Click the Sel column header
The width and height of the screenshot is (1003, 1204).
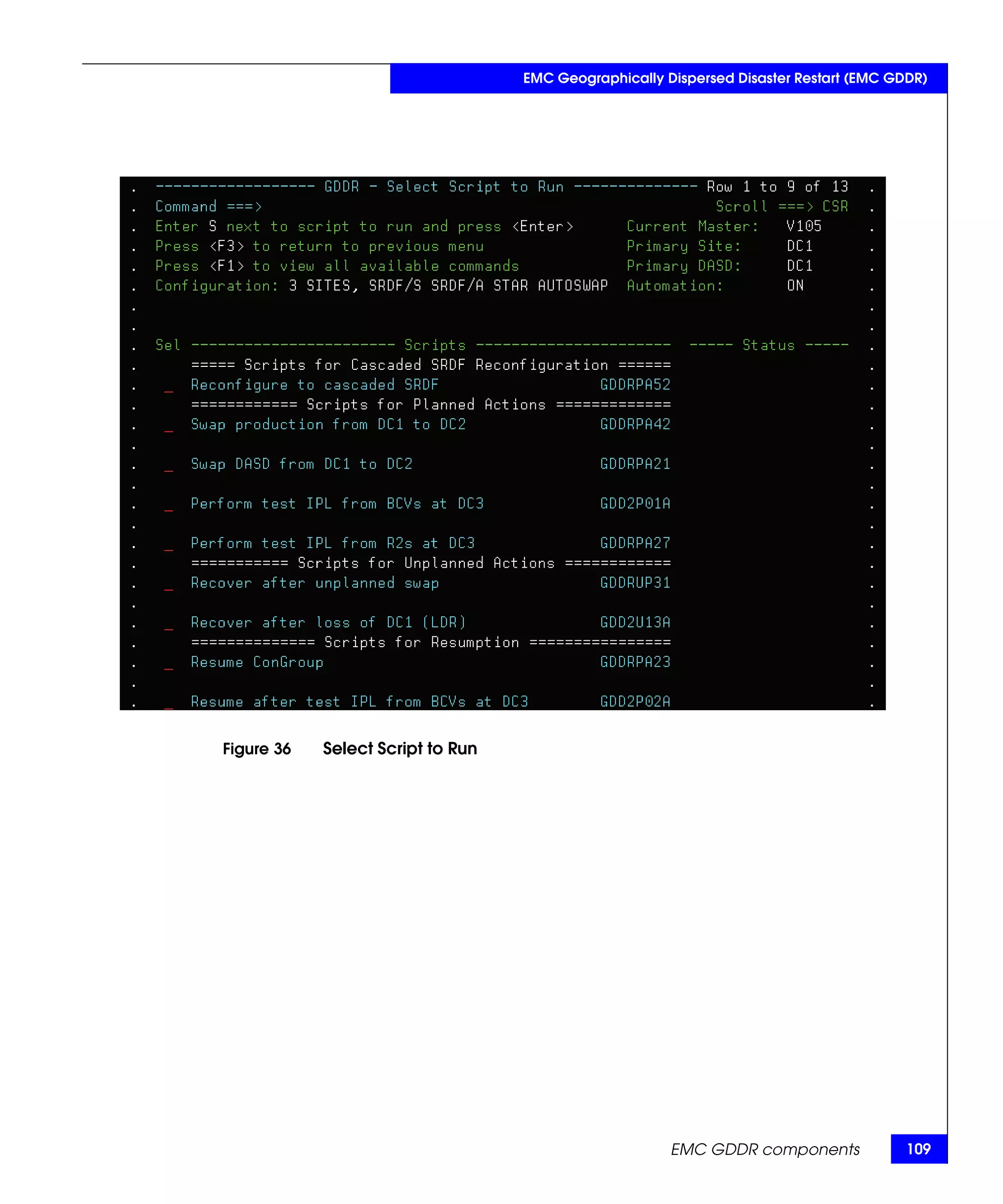(167, 345)
